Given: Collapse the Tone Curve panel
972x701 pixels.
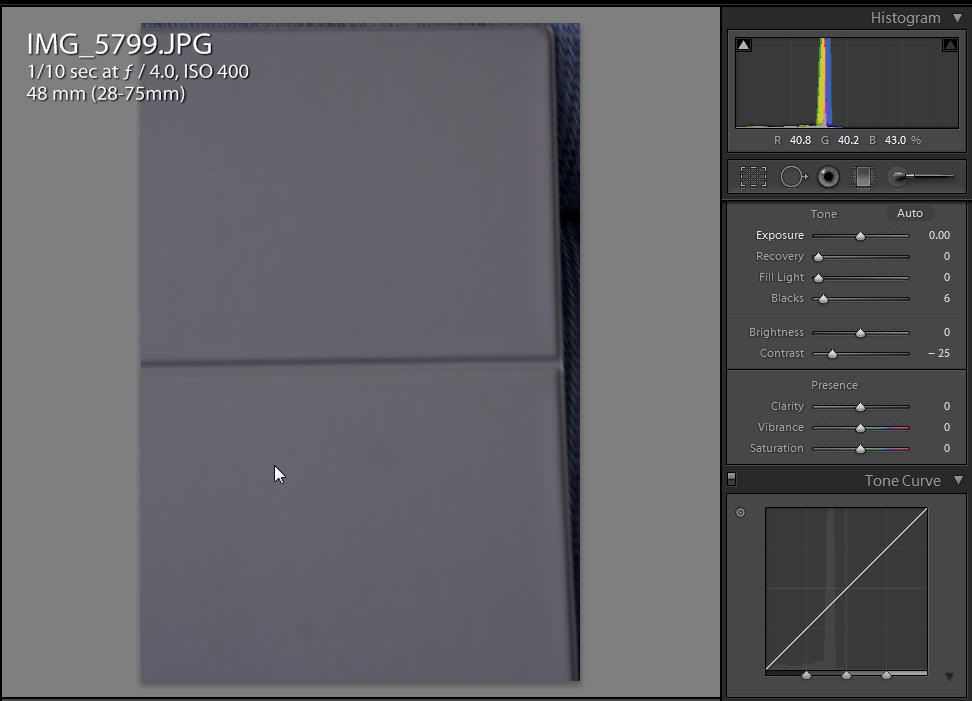Looking at the screenshot, I should 957,481.
